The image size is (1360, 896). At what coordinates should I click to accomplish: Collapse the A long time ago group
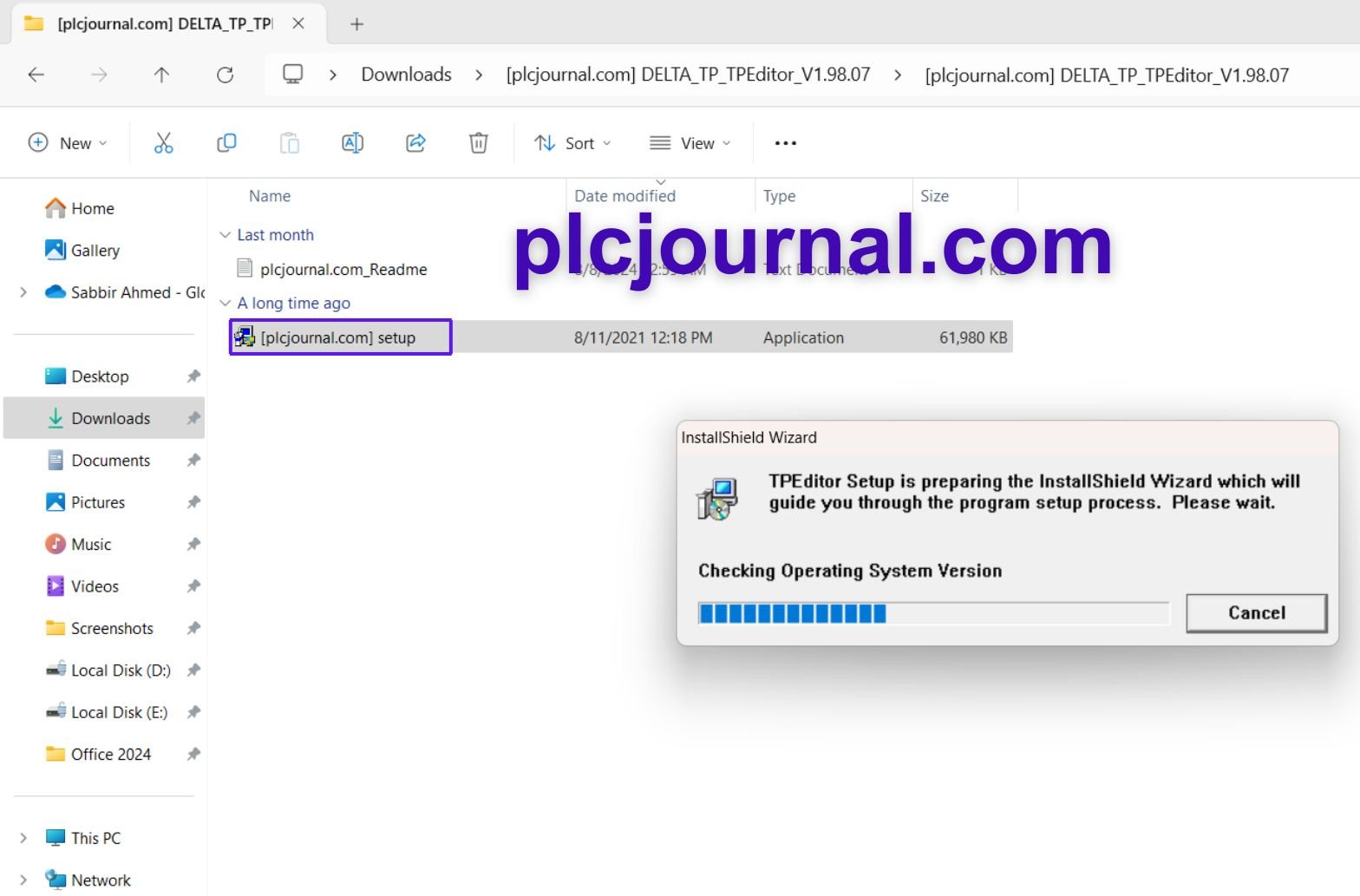tap(226, 303)
